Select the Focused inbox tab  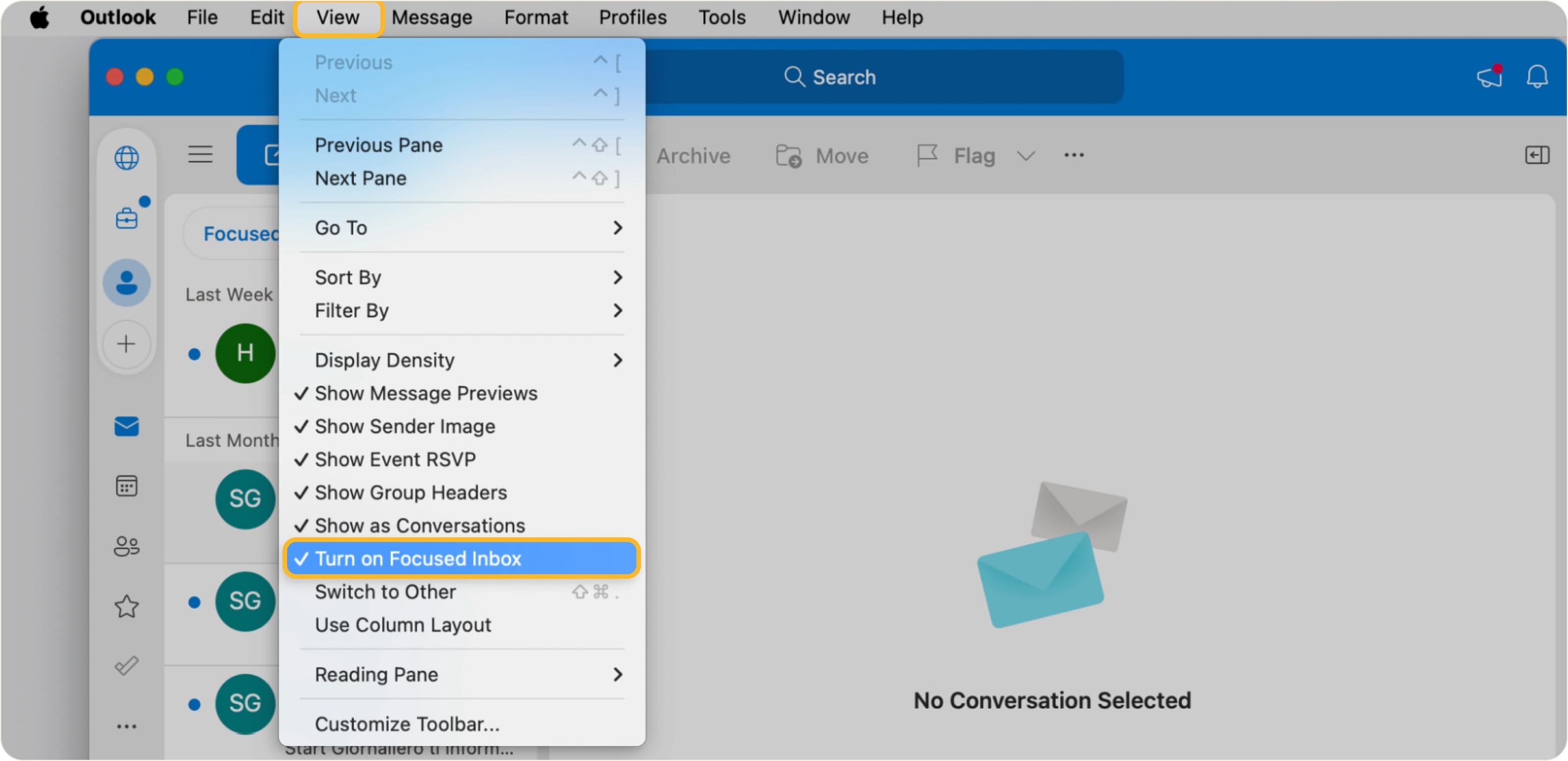click(x=240, y=233)
